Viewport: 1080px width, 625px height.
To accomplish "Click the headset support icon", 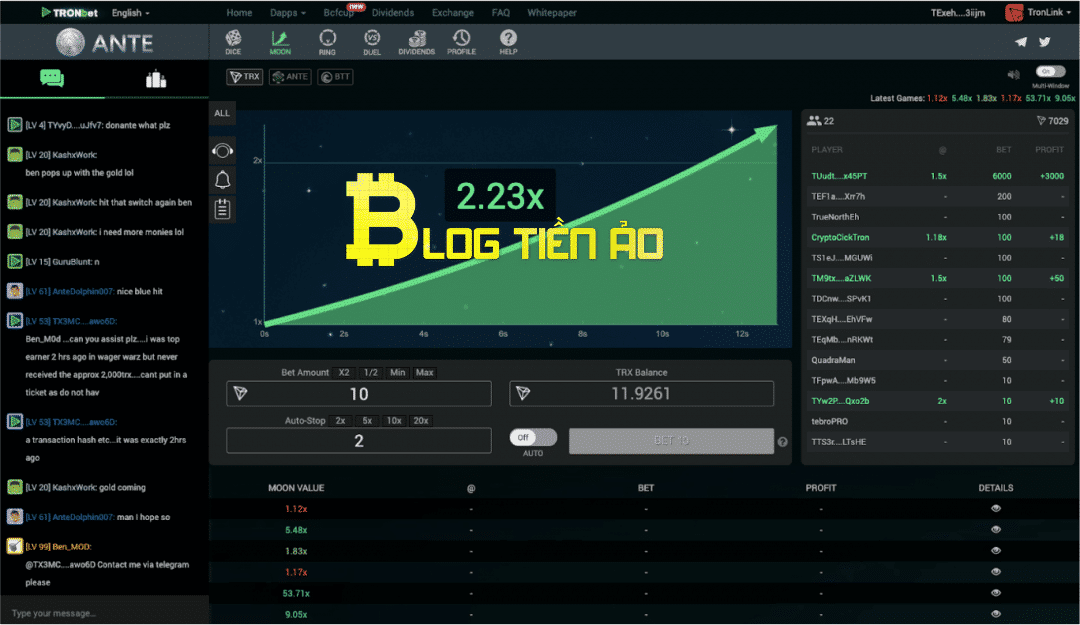I will (222, 150).
